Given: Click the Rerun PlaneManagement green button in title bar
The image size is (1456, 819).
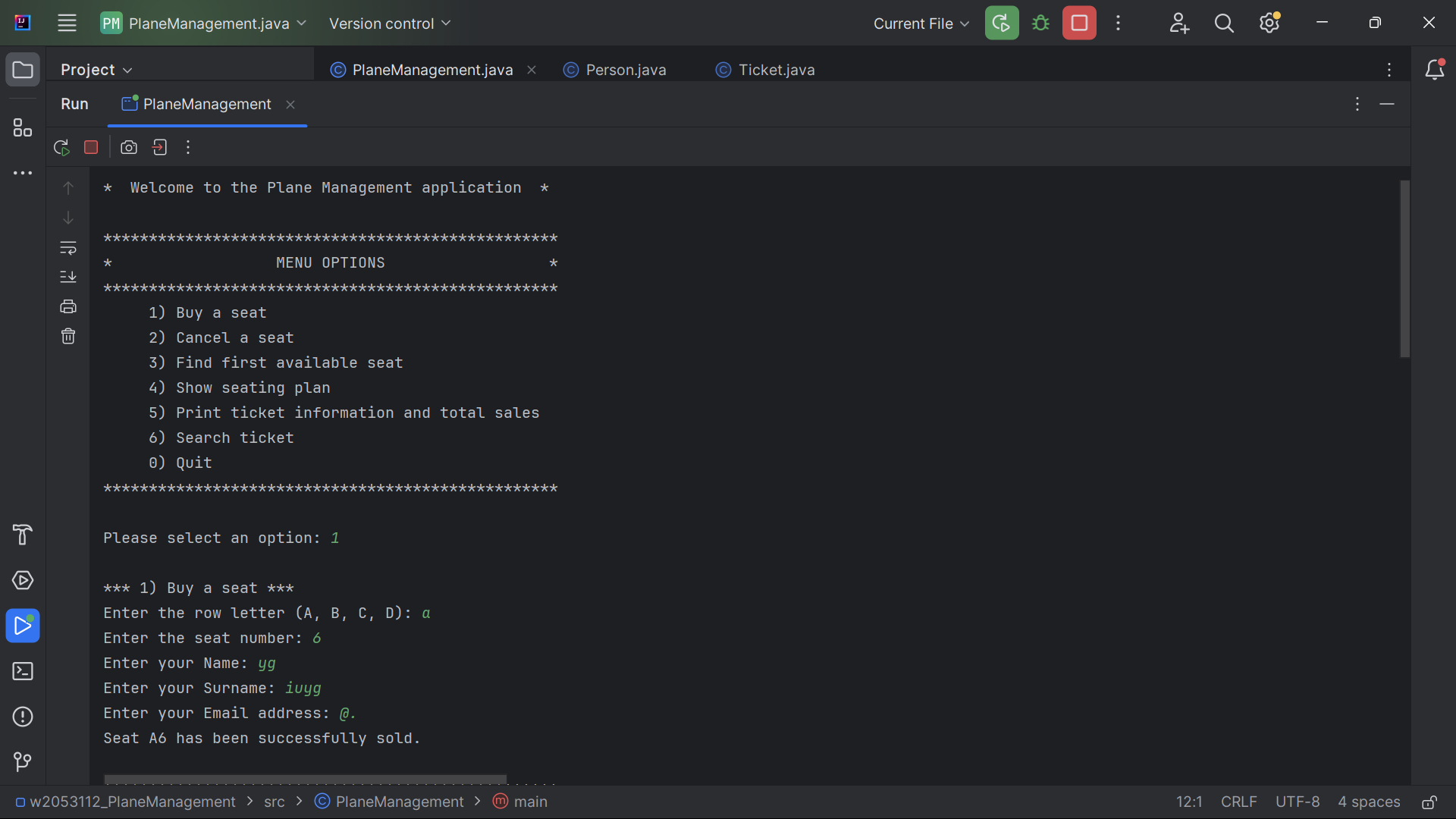Looking at the screenshot, I should pos(1002,24).
